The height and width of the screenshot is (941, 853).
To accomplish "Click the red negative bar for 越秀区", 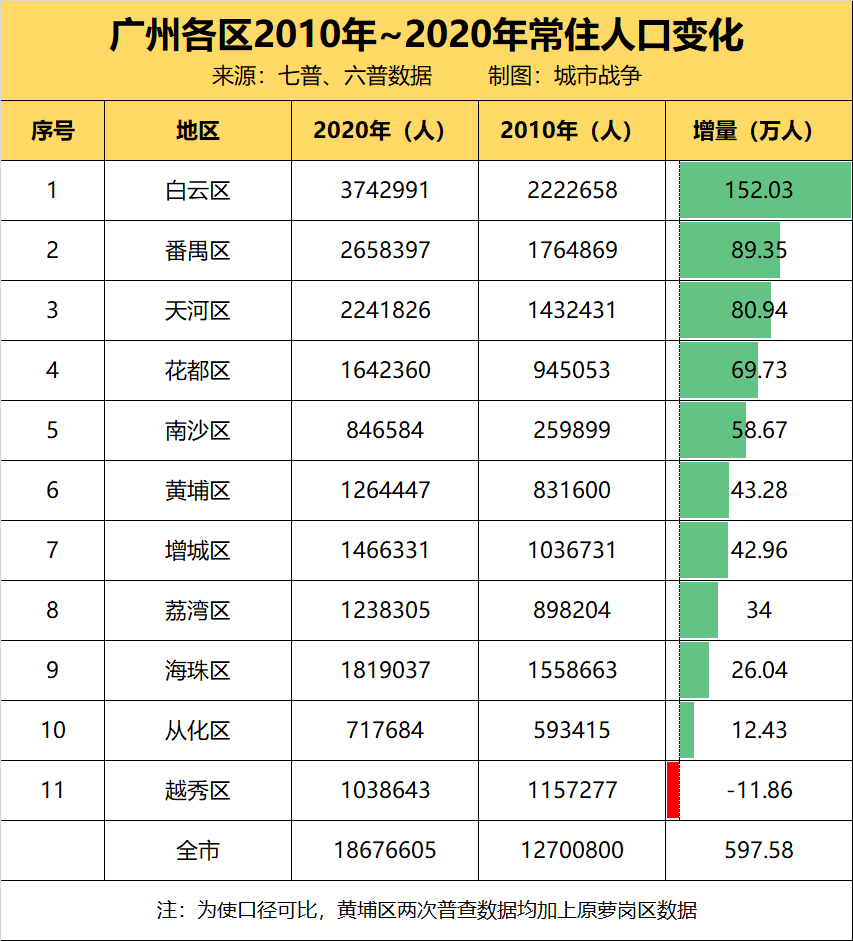I will point(673,790).
